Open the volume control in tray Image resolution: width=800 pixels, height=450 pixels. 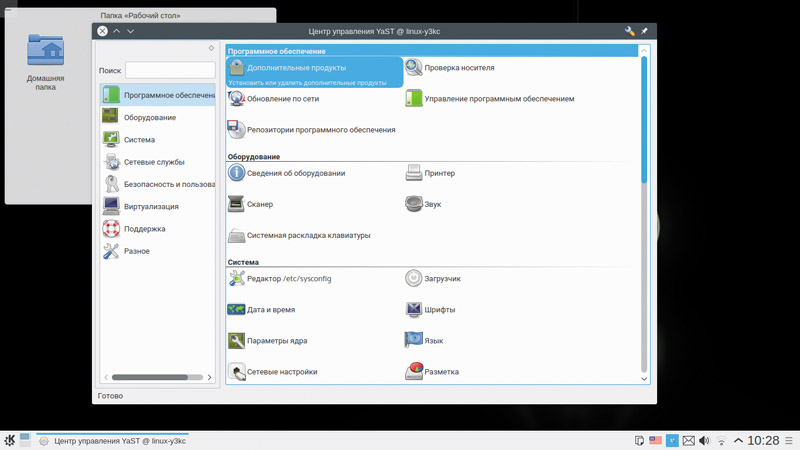click(x=705, y=440)
